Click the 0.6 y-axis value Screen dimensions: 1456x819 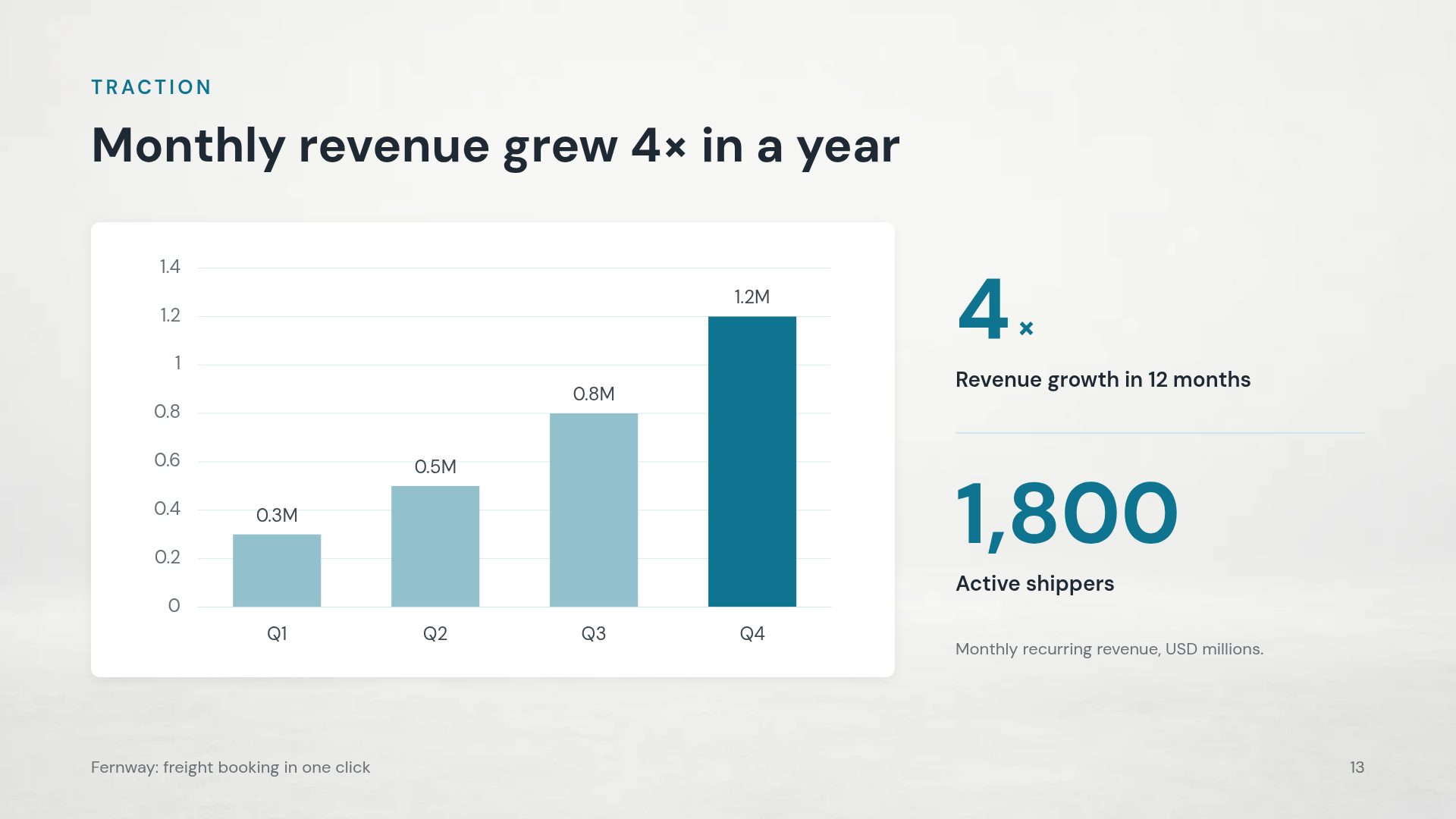point(167,460)
